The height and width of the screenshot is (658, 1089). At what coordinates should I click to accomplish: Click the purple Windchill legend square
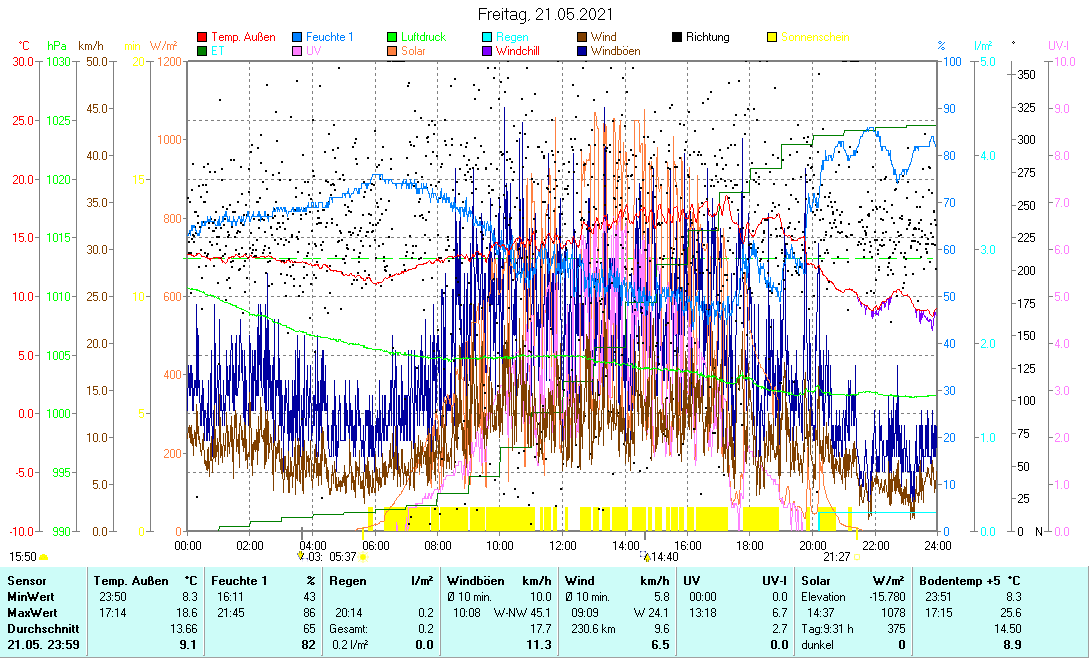tap(488, 50)
